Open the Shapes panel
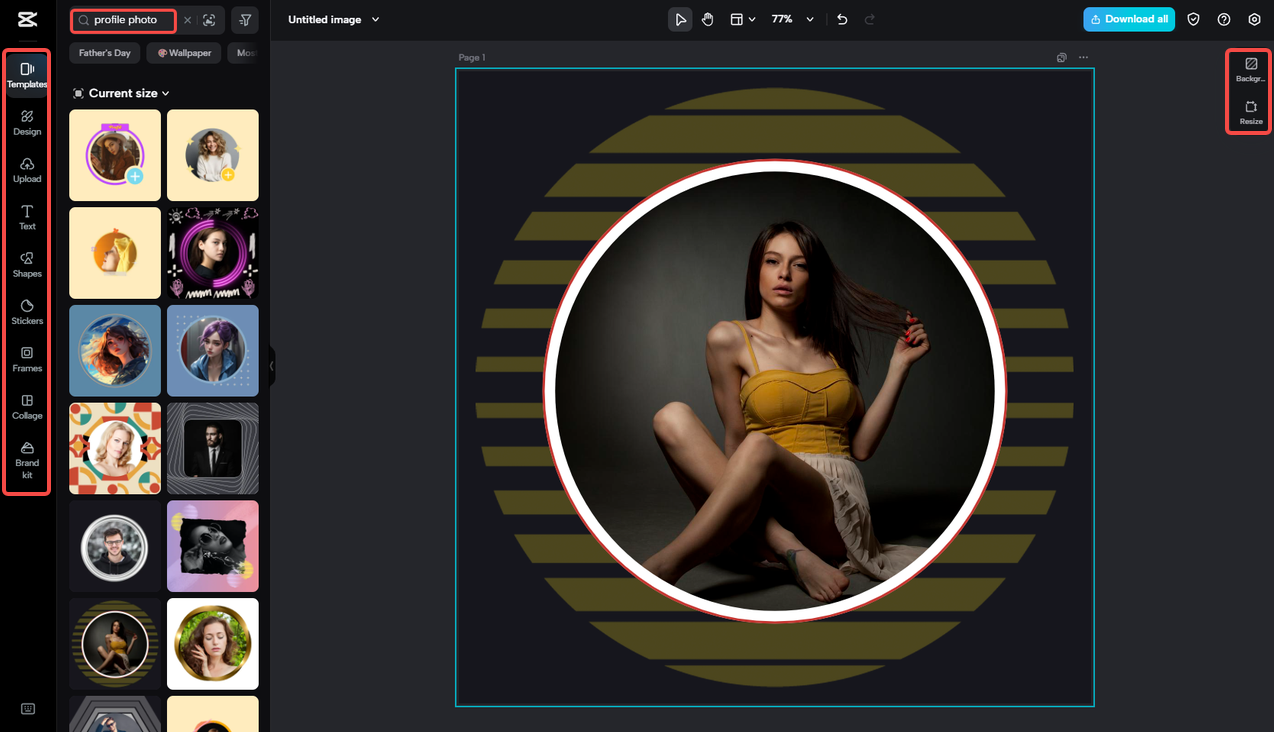 point(27,263)
